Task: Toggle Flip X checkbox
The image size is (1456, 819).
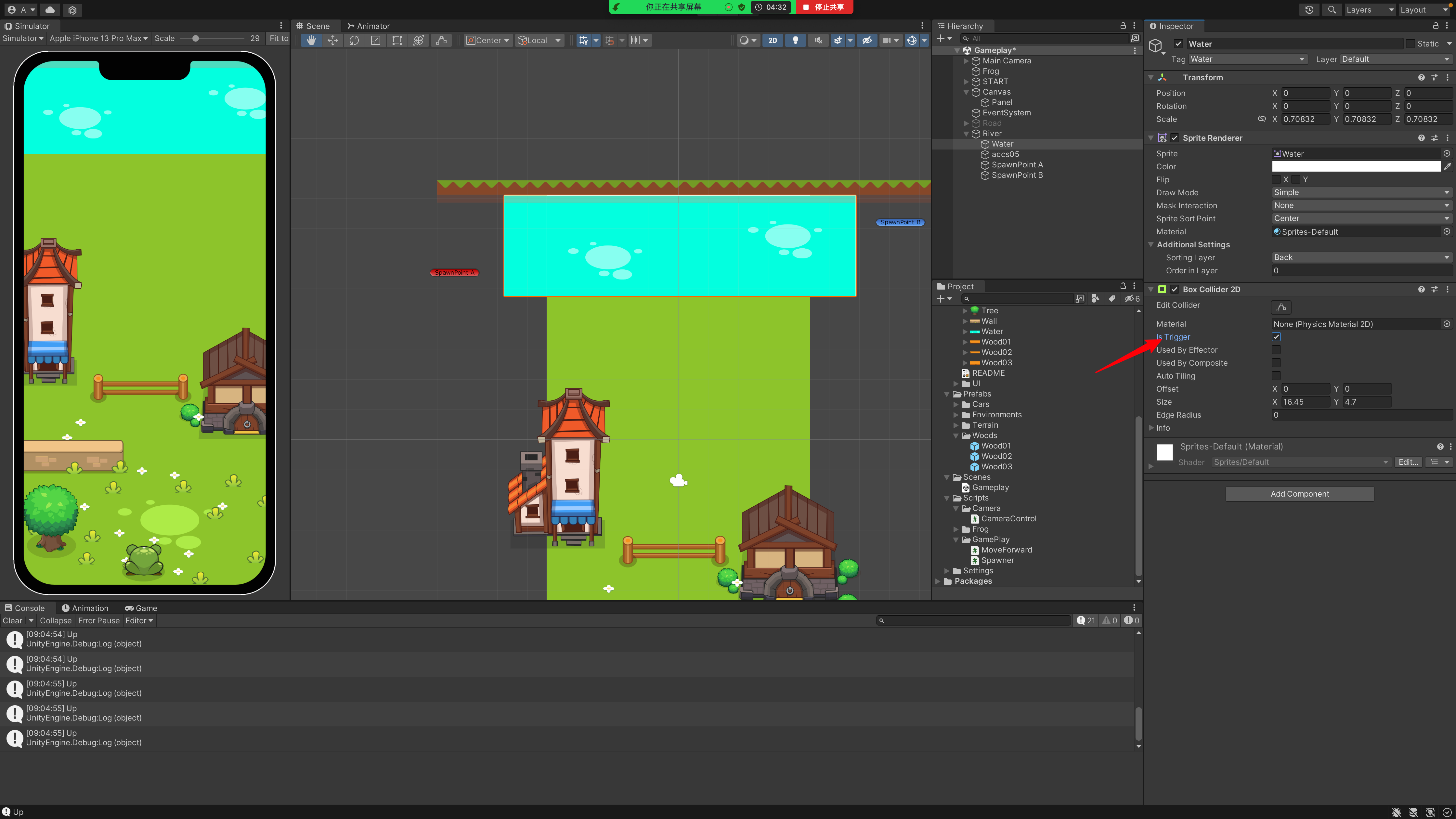Action: [1276, 179]
